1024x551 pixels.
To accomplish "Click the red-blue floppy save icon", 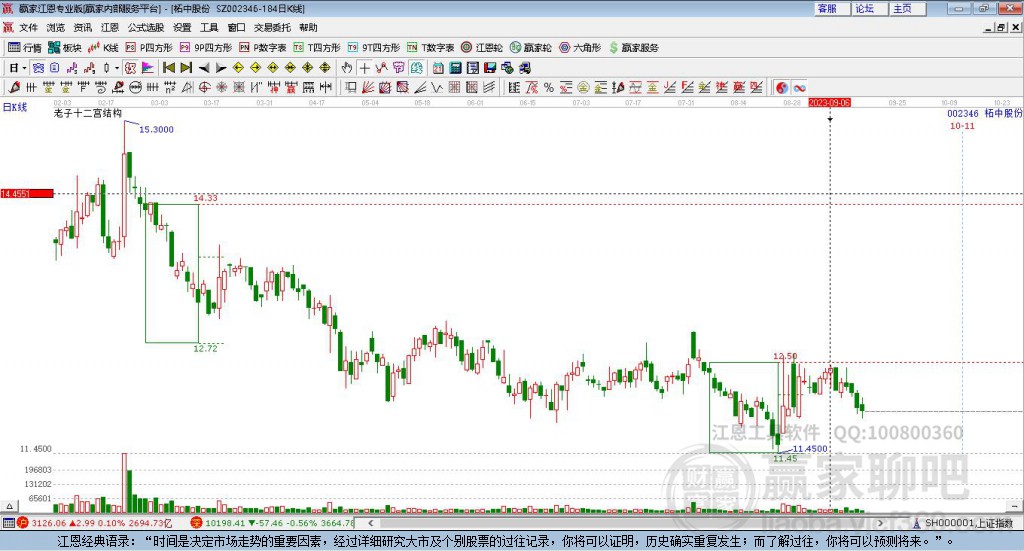I will pyautogui.click(x=490, y=68).
